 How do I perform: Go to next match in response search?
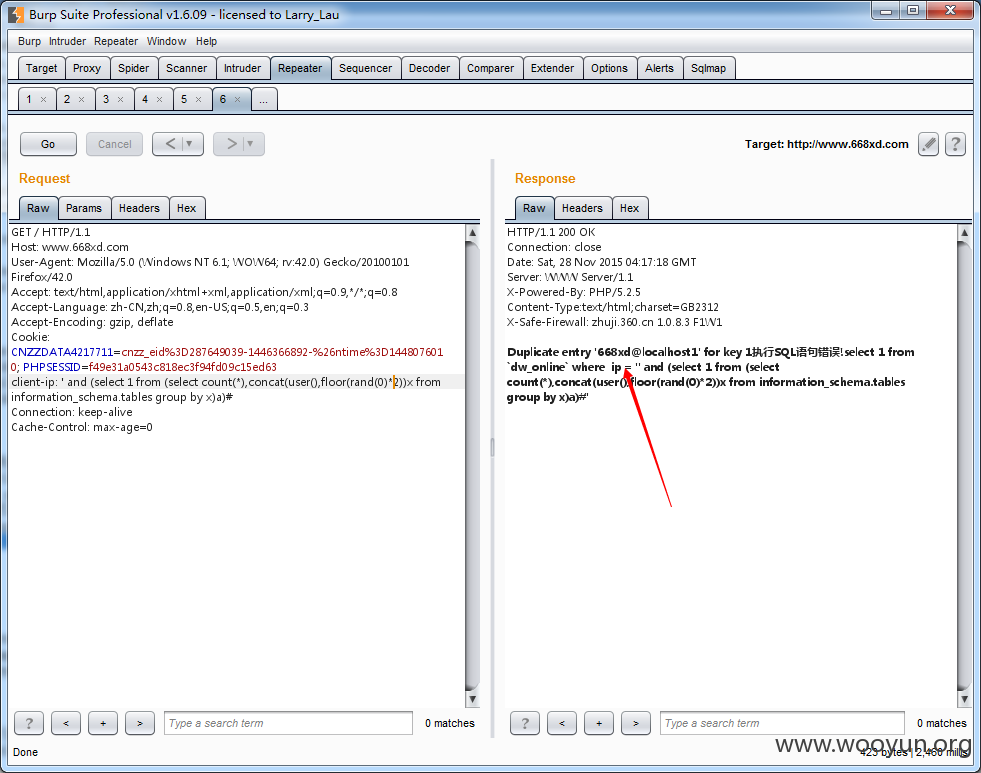pyautogui.click(x=635, y=723)
